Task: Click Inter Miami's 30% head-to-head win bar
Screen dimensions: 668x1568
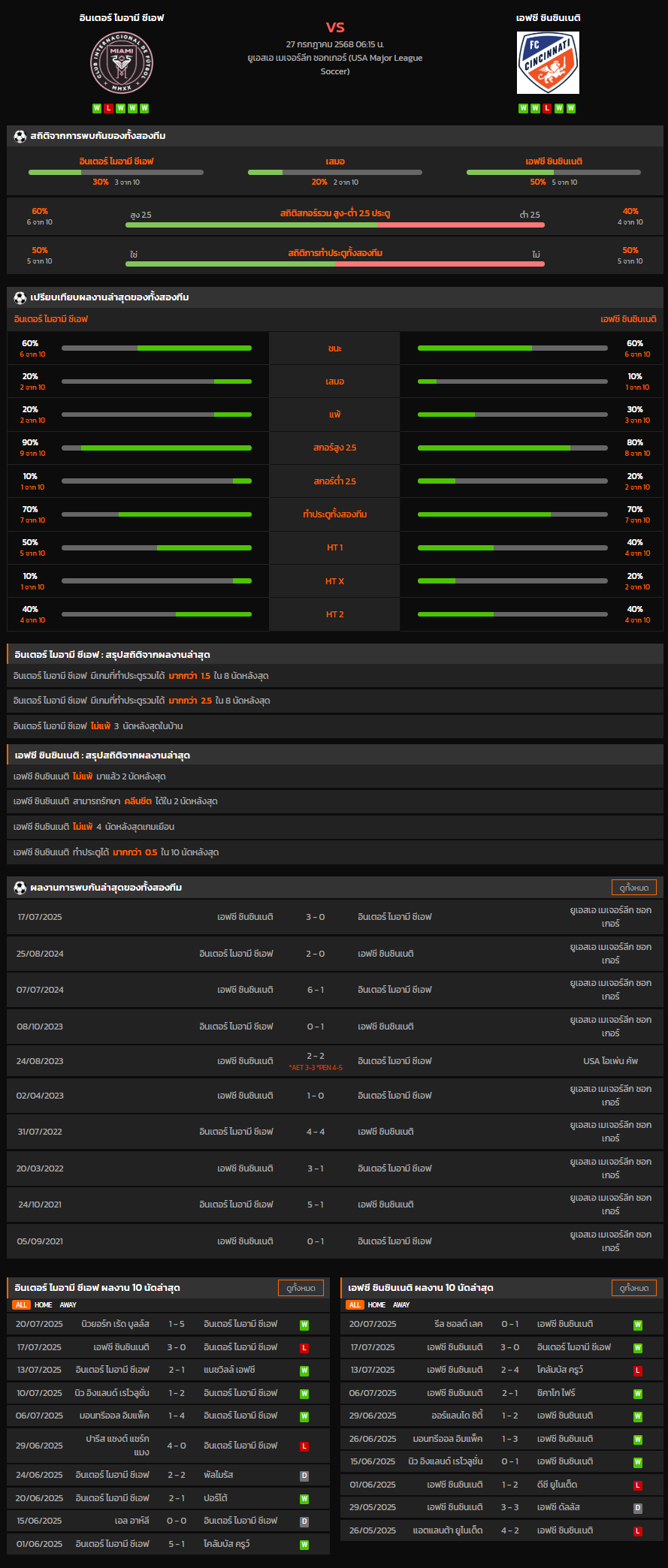Action: pos(116,172)
